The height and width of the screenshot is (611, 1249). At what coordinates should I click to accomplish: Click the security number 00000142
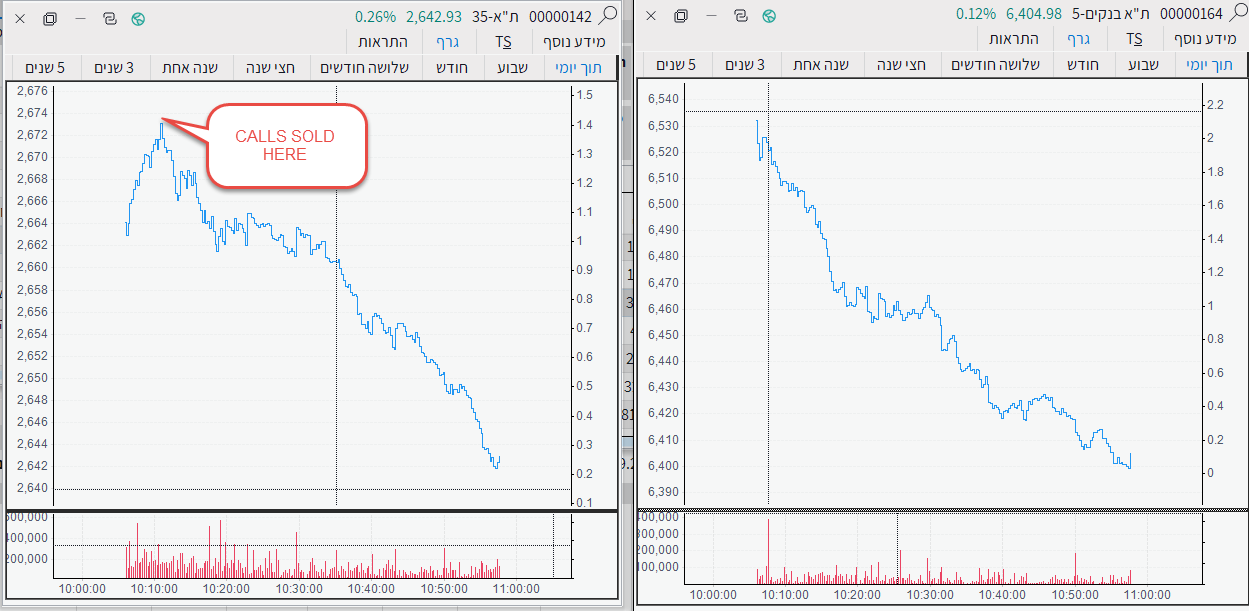click(560, 16)
